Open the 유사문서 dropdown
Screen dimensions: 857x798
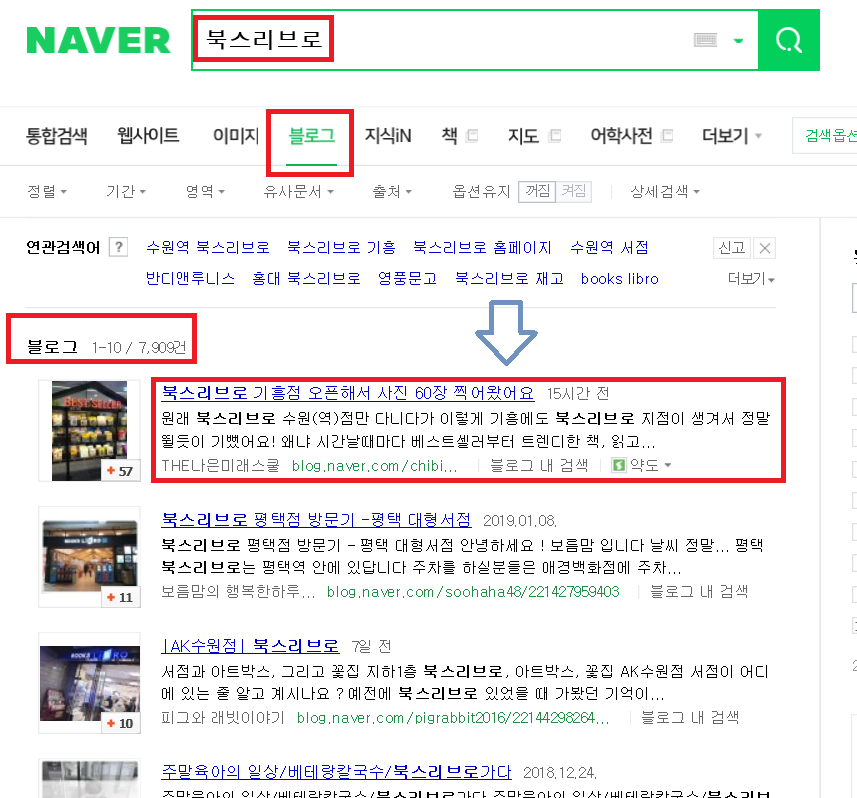(298, 191)
